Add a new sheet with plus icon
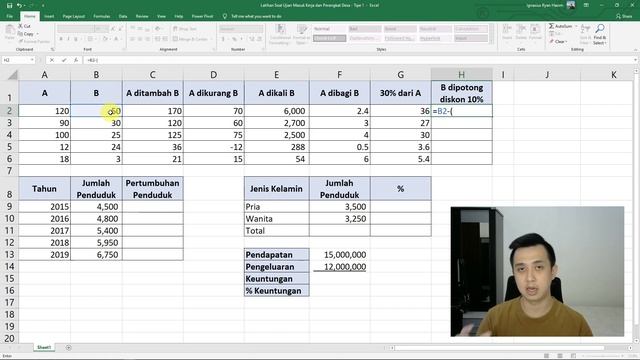This screenshot has height=360, width=640. (x=69, y=348)
